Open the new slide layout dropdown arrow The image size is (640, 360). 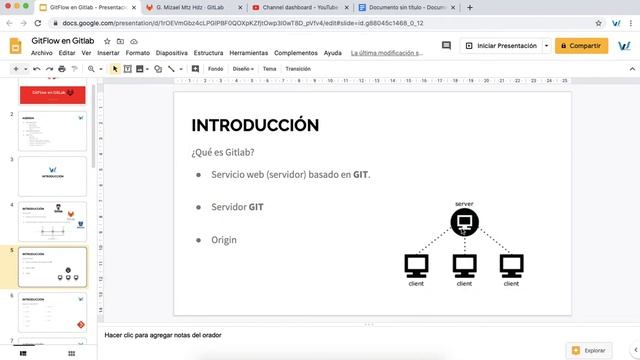(25, 69)
